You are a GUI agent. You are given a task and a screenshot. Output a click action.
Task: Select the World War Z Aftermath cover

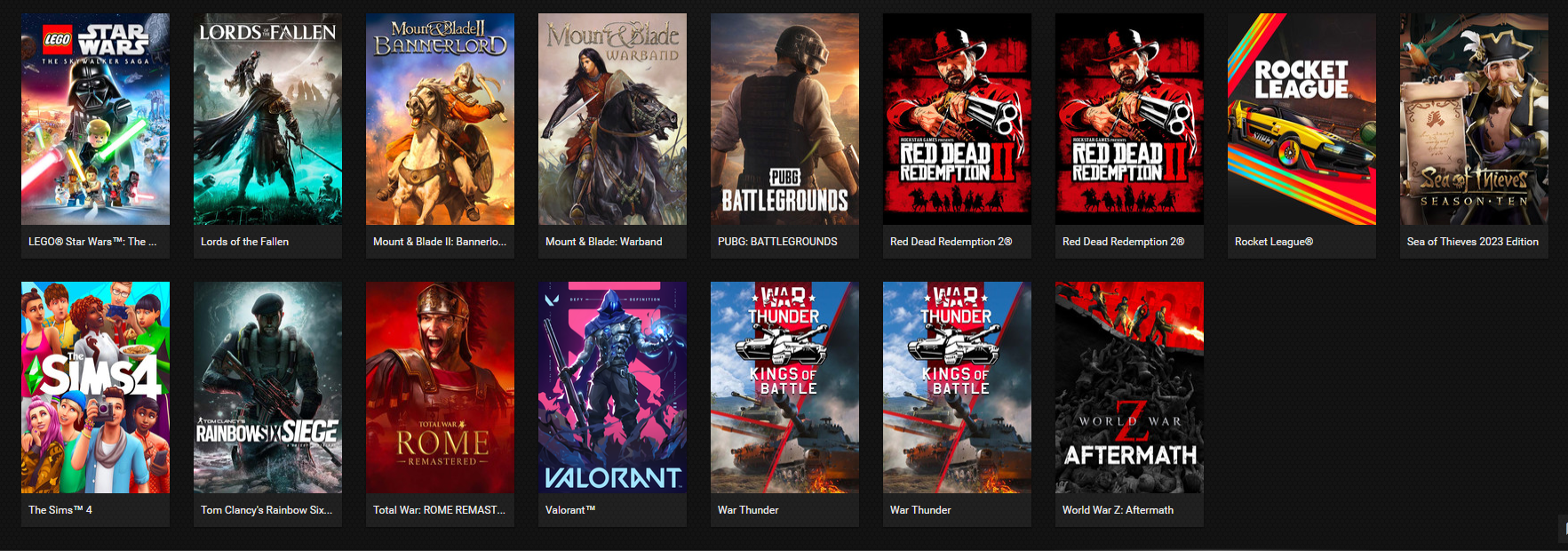[x=1129, y=387]
